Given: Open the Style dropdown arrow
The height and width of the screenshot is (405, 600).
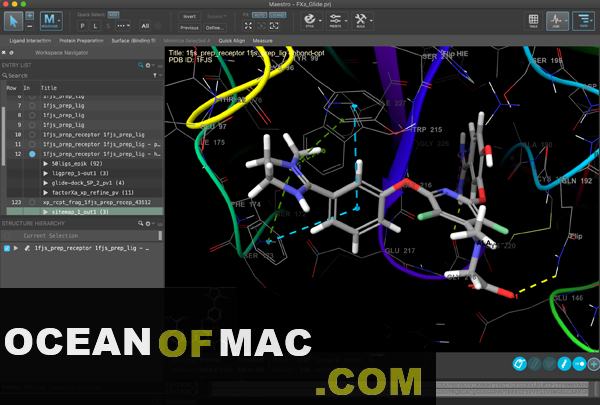Looking at the screenshot, I should click(x=320, y=20).
